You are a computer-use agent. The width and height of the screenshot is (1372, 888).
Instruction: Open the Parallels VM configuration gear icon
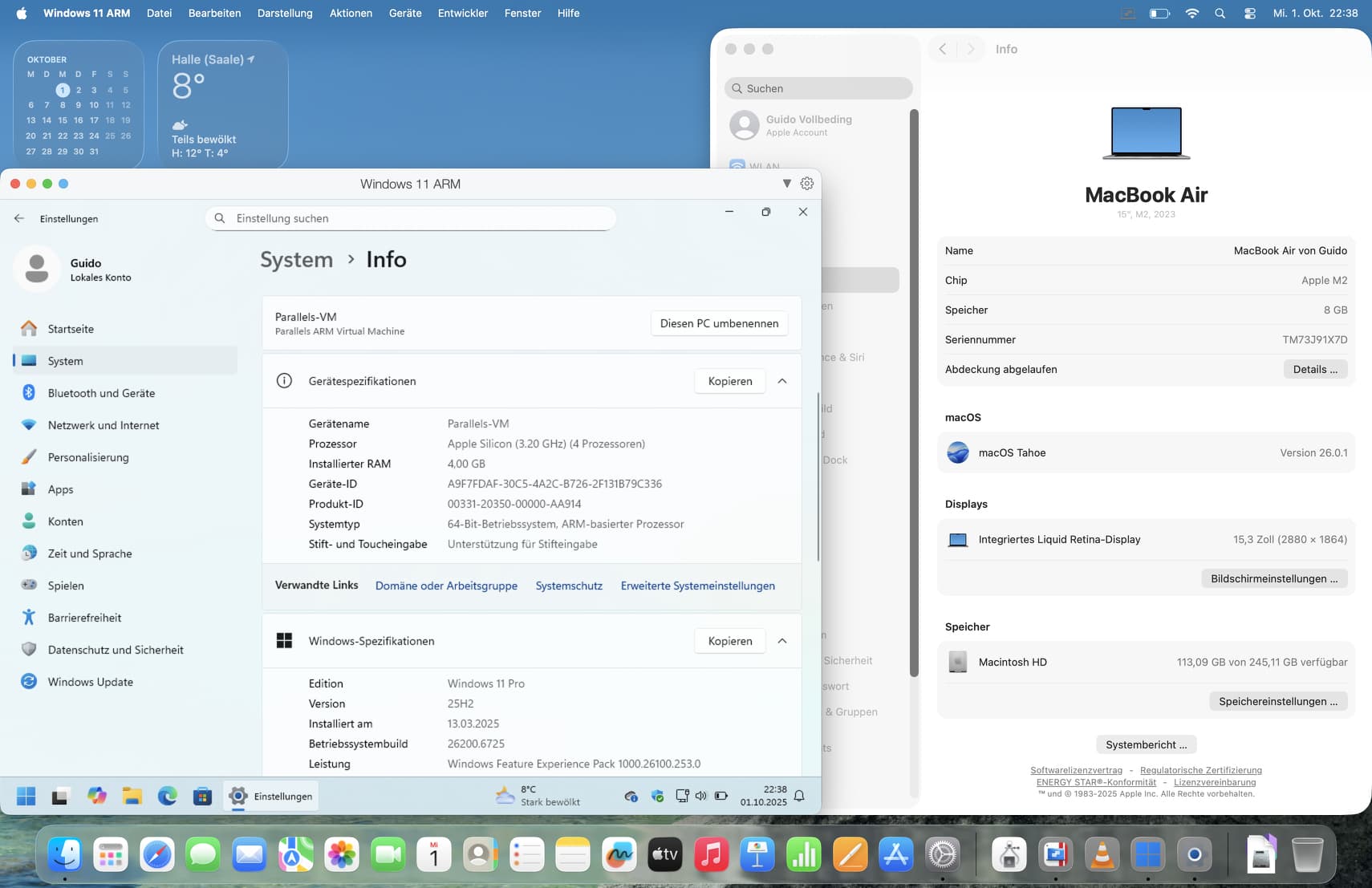click(x=806, y=184)
